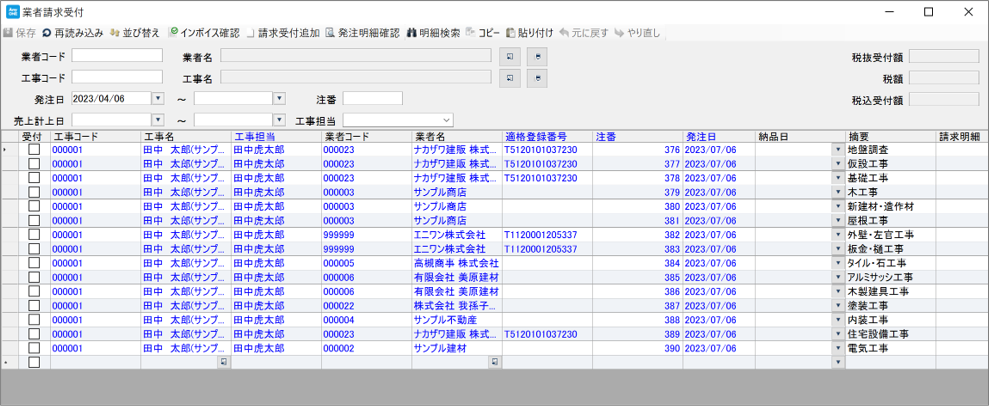Screen dimensions: 989x406
Task: Click the 貼り付け paste toolbar icon
Action: pyautogui.click(x=512, y=33)
